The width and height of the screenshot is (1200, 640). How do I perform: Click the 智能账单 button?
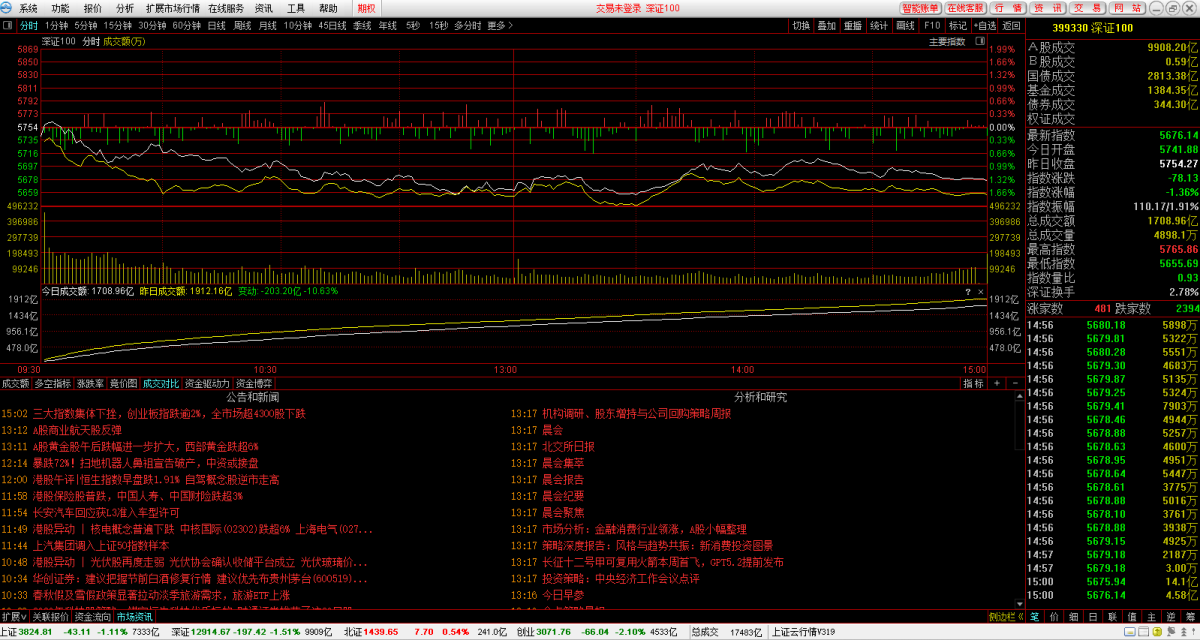(920, 8)
